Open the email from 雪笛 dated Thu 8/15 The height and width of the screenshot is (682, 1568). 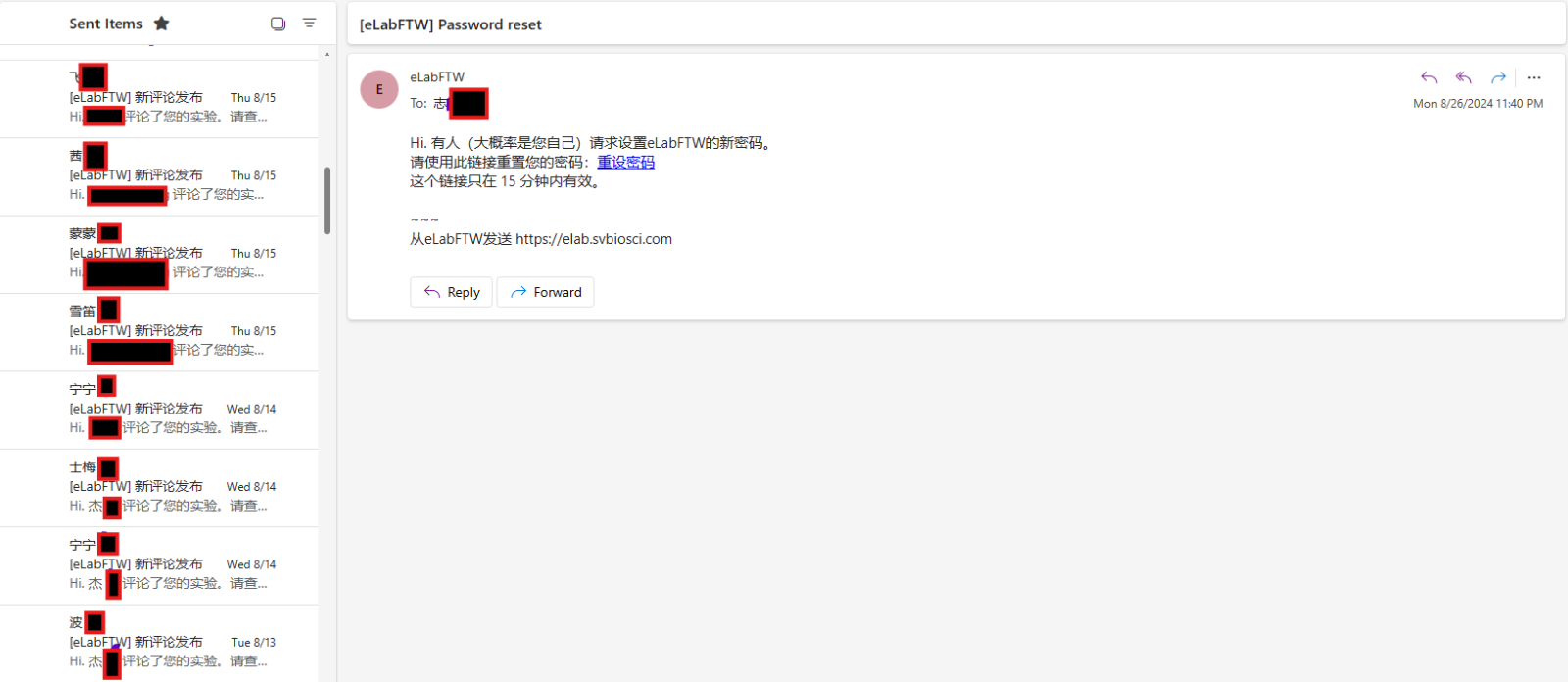tap(160, 332)
